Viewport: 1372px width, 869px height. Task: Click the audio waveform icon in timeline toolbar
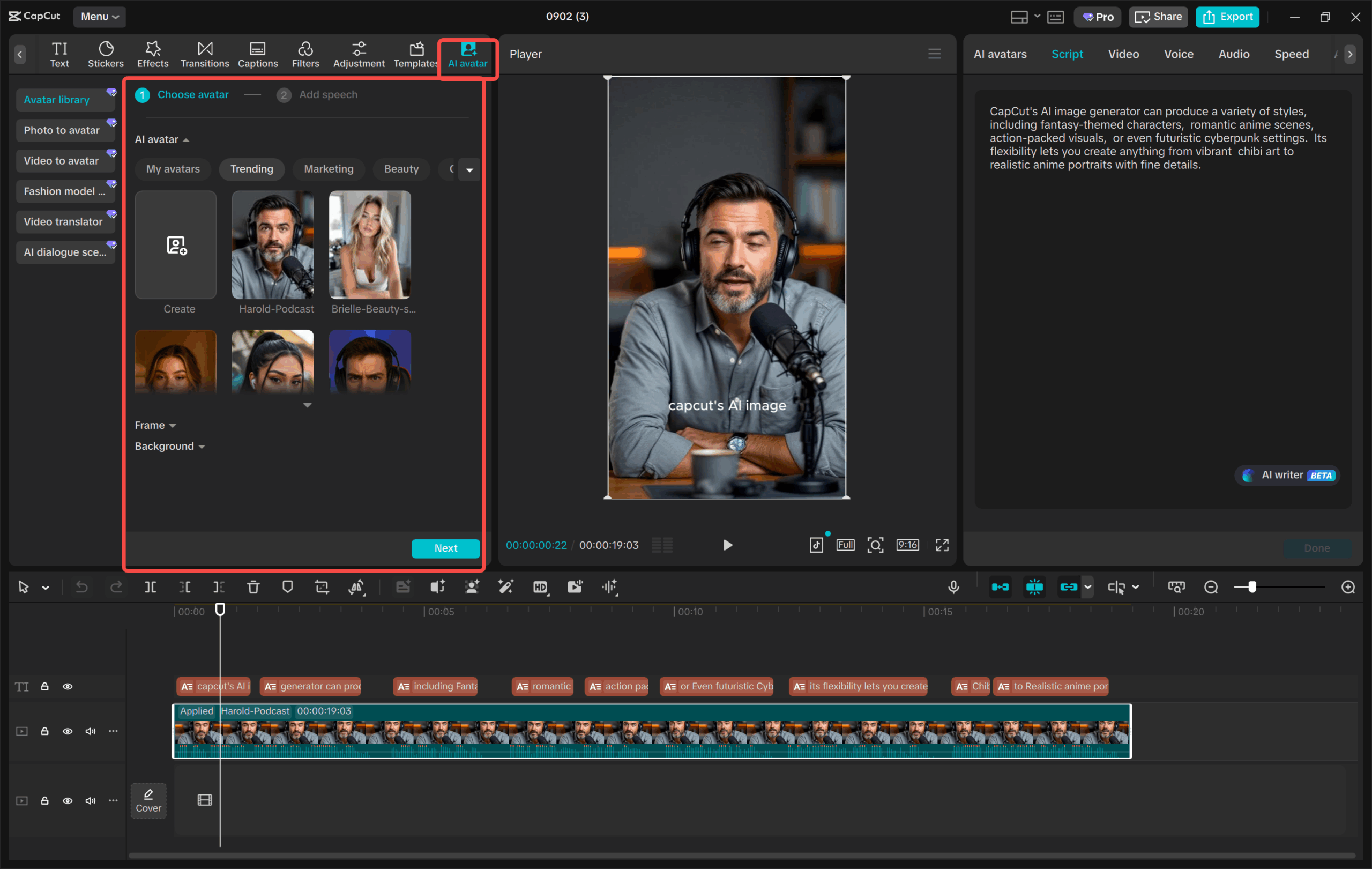pyautogui.click(x=610, y=587)
